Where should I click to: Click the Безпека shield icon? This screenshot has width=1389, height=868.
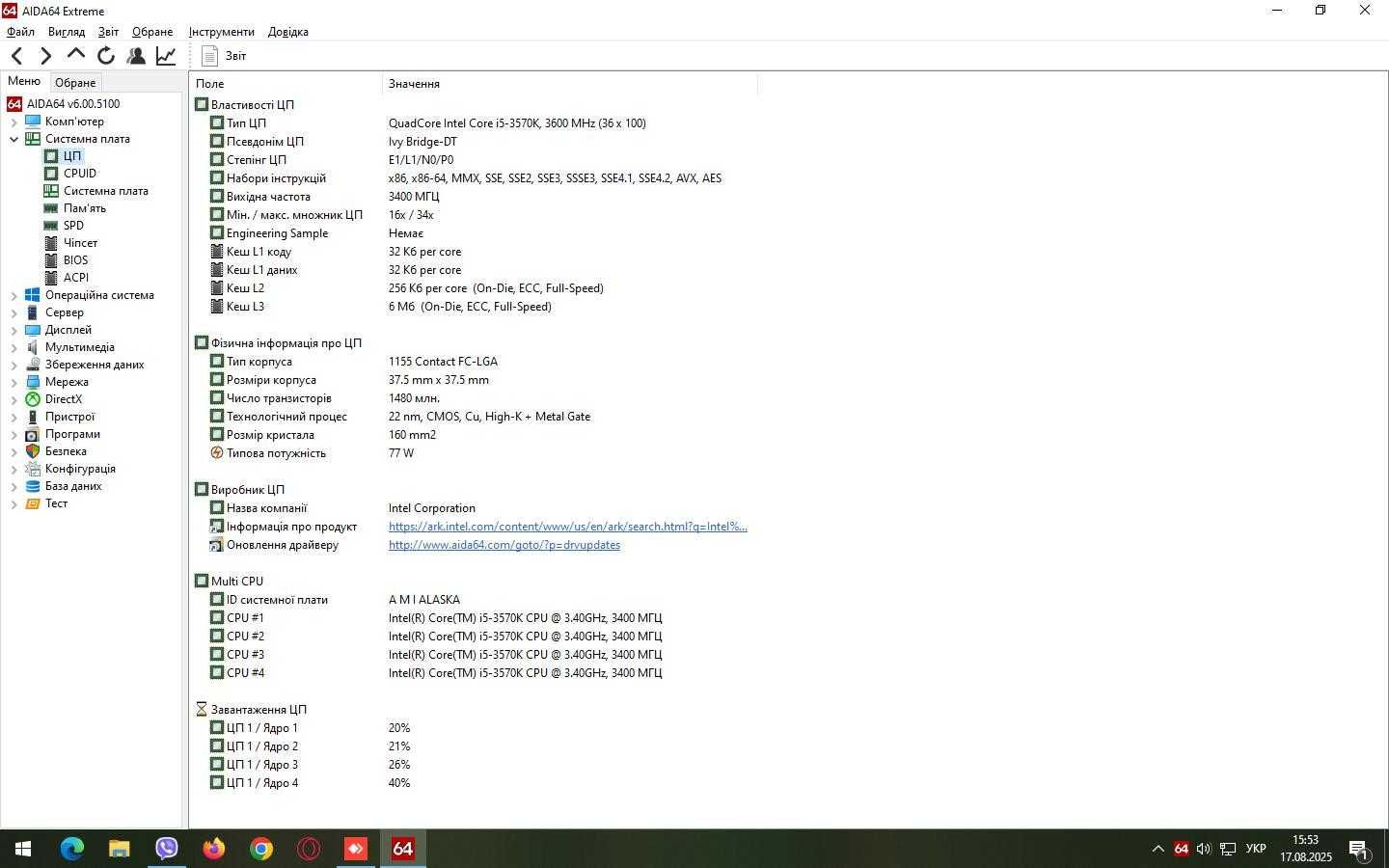[x=33, y=451]
